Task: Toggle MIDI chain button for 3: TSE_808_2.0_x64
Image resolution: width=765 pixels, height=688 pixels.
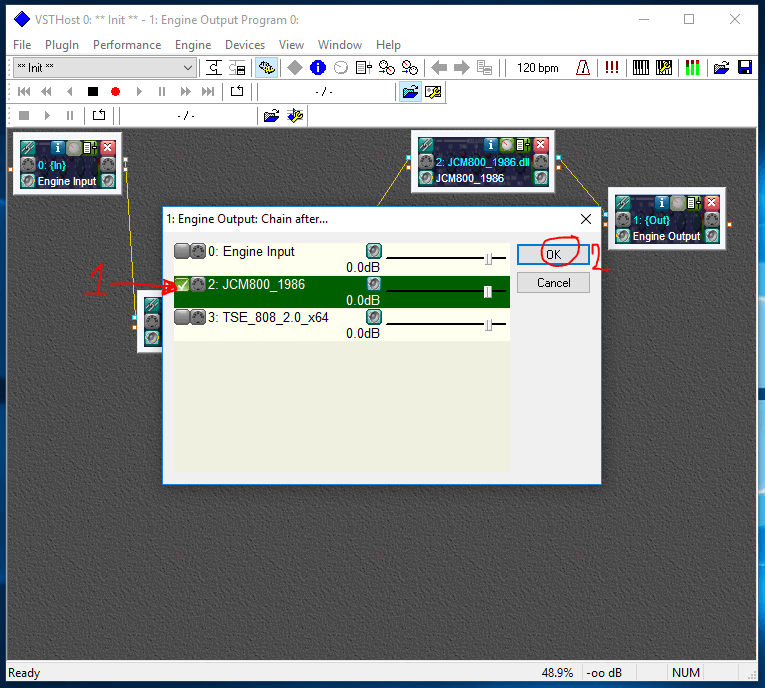Action: click(x=198, y=317)
